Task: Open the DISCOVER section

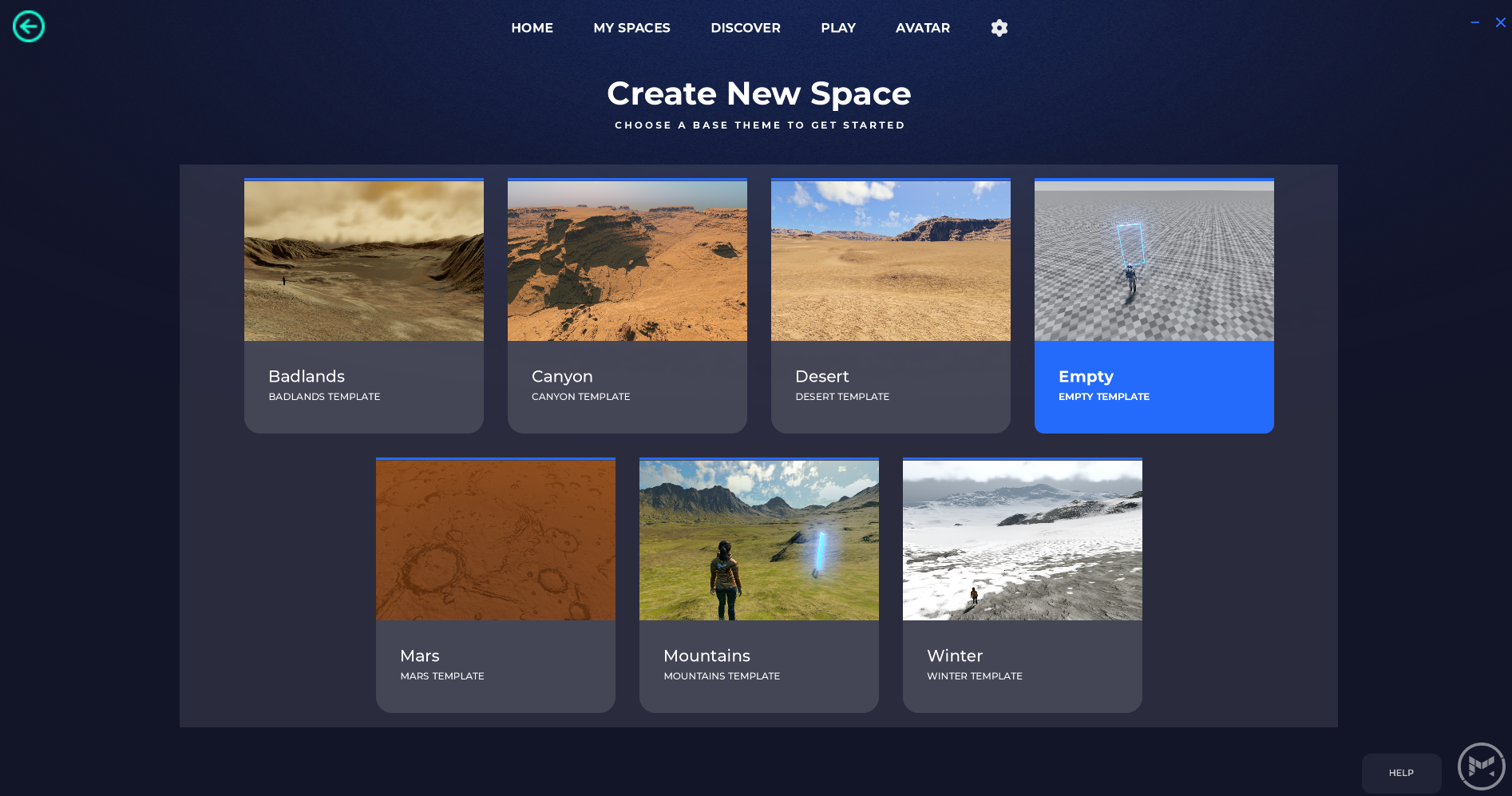Action: point(745,27)
